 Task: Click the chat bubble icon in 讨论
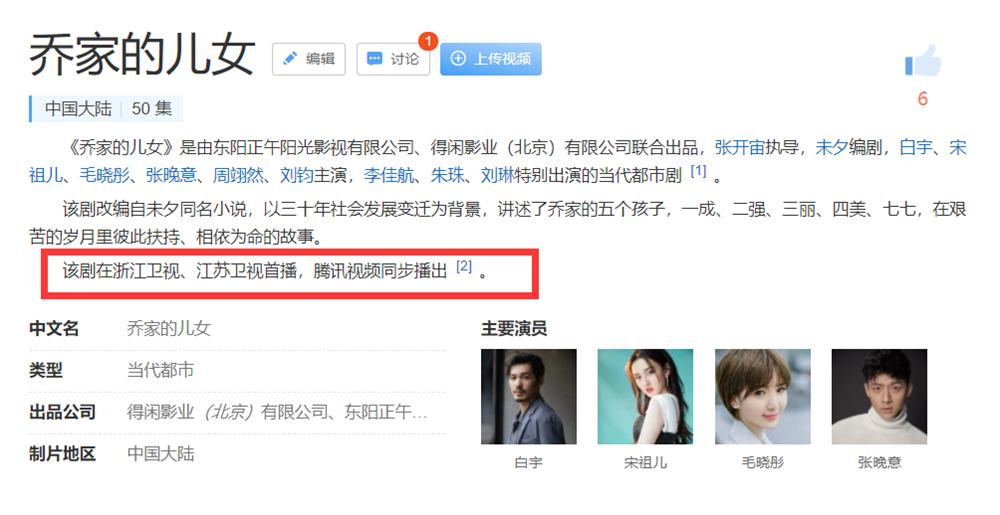(x=375, y=59)
